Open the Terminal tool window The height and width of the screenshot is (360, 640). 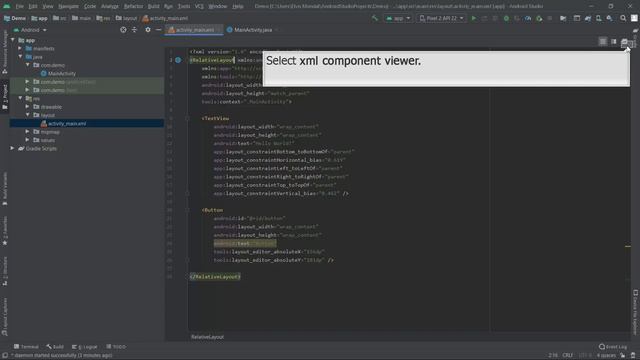(26, 347)
